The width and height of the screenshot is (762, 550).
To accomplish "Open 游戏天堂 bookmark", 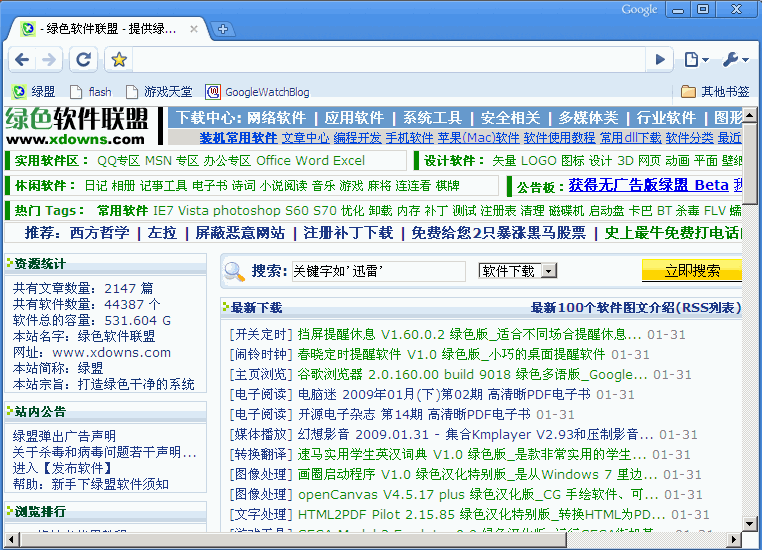I will [159, 92].
